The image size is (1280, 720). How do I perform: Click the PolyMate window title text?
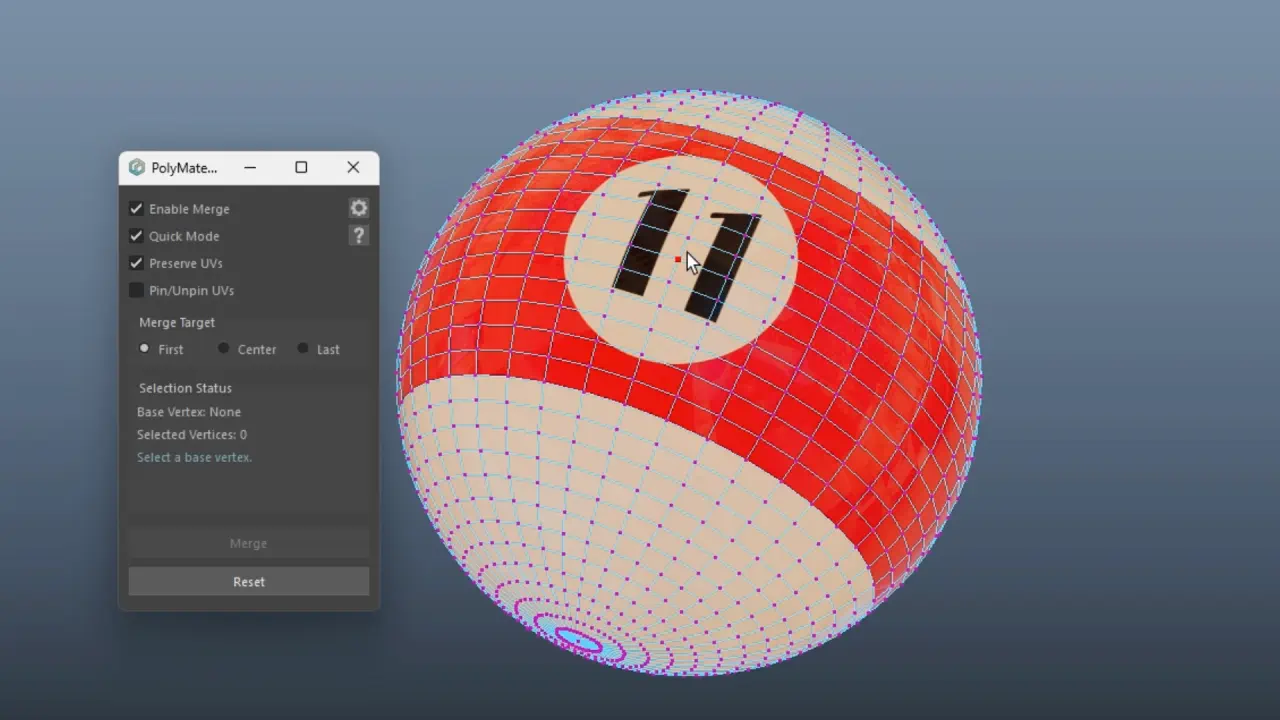point(184,168)
